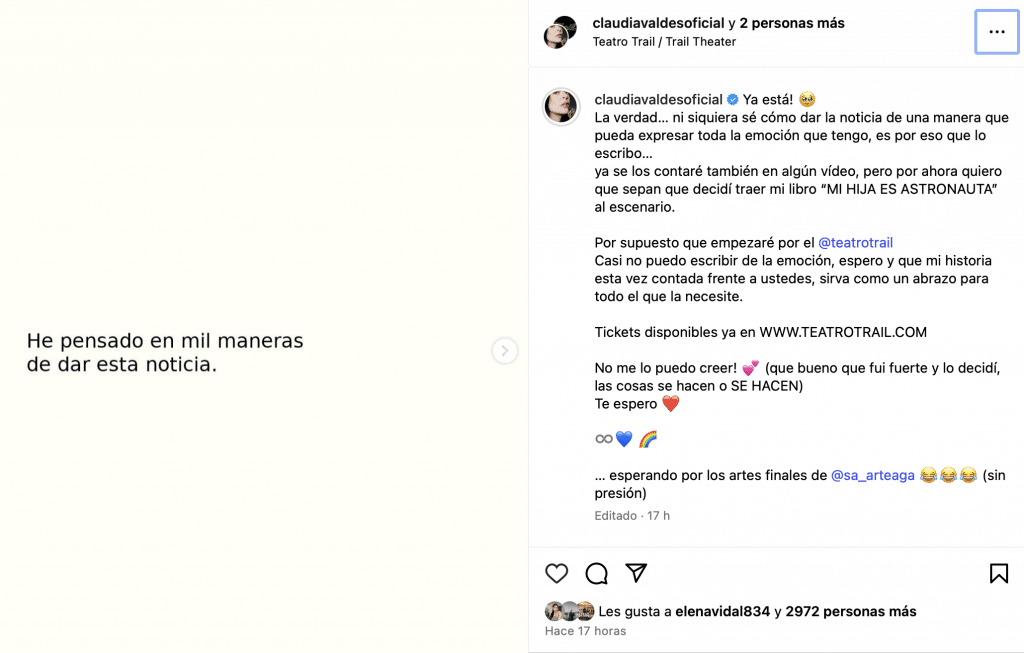This screenshot has height=653, width=1024.
Task: Show the '2 personas más' collaborators
Action: (x=792, y=23)
